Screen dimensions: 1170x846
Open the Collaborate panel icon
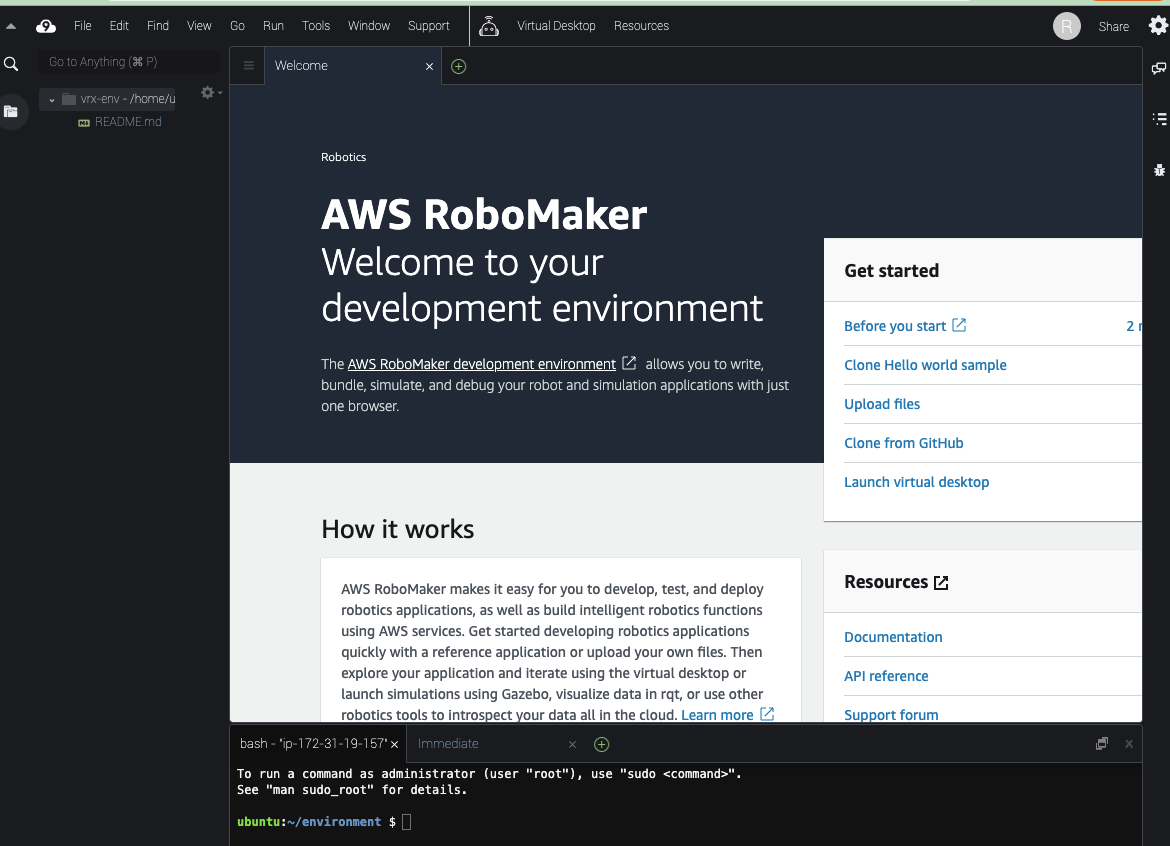coord(1158,69)
